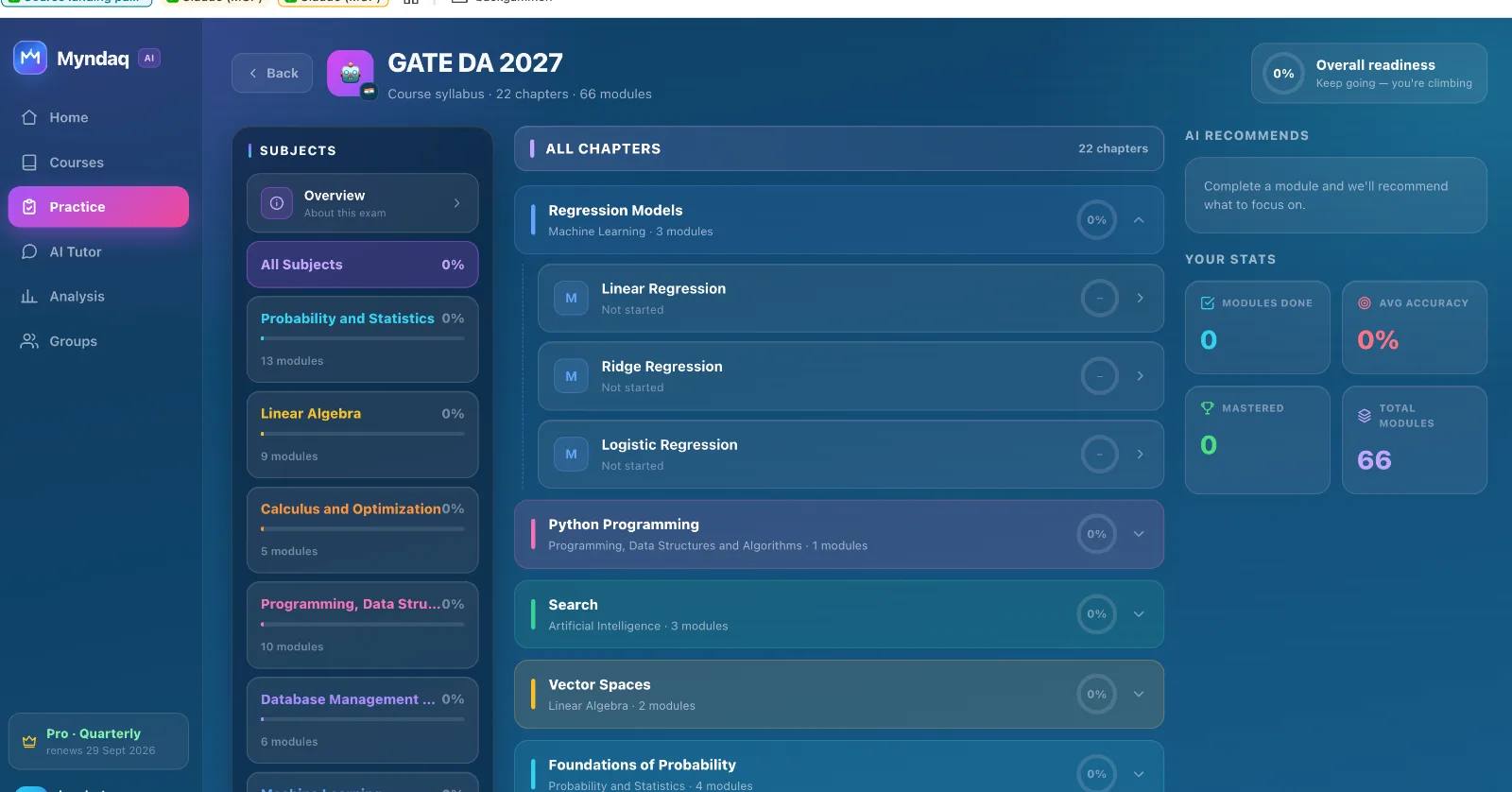
Task: Click the Regression Models 0% ring
Action: (1096, 220)
